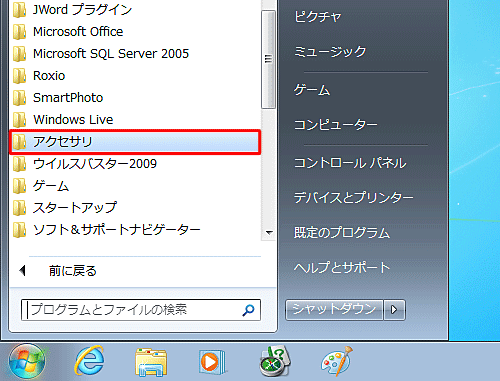500x381 pixels.
Task: Click folder icon beside スタートアップ
Action: [x=19, y=208]
